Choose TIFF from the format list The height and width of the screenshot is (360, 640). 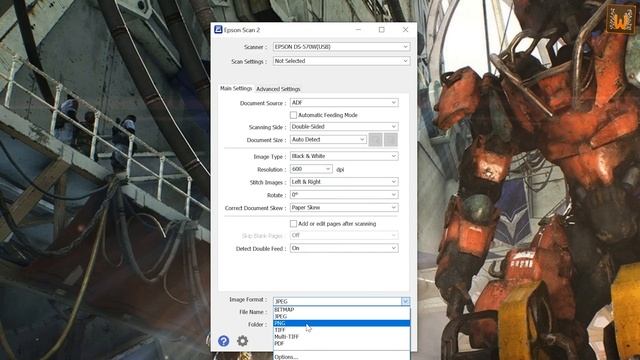click(x=341, y=330)
